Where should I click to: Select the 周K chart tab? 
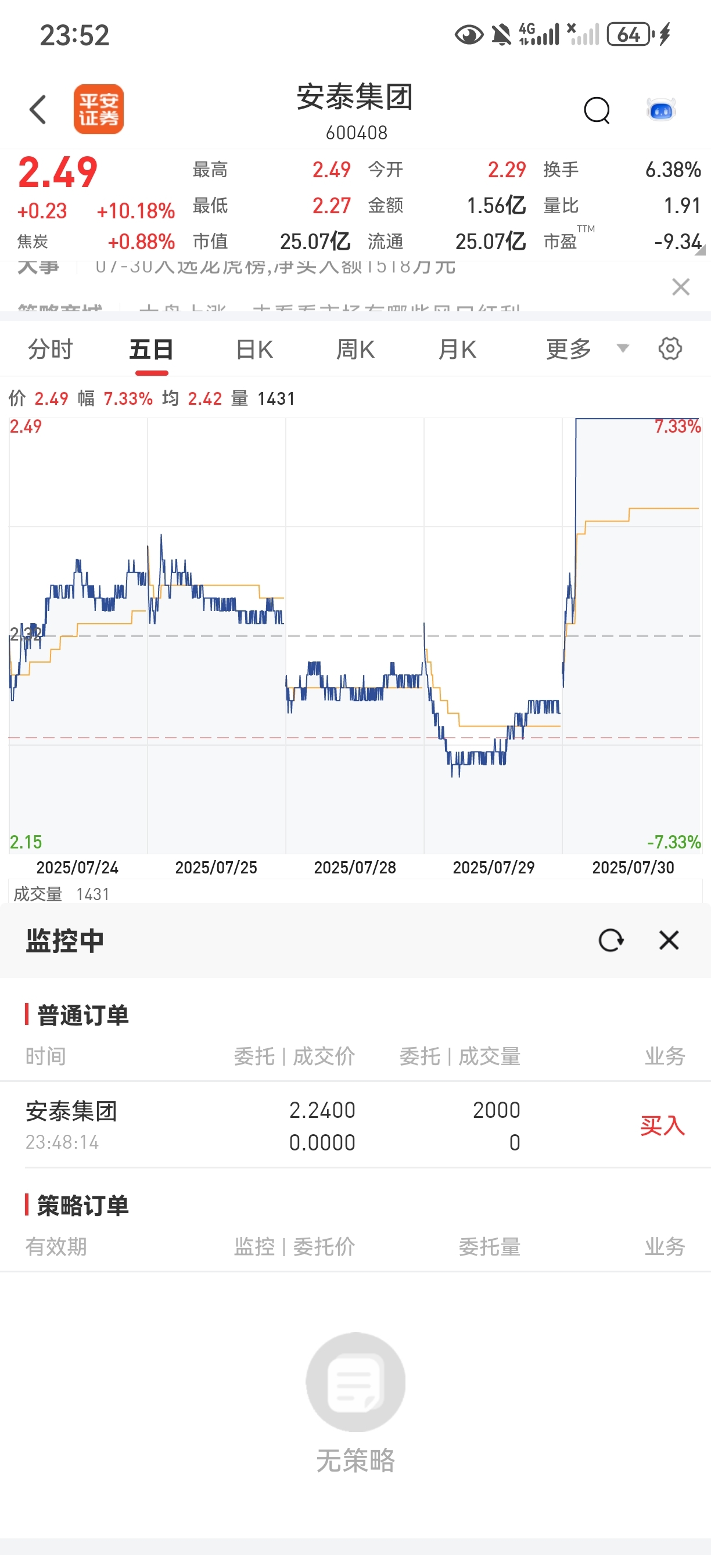[x=355, y=349]
